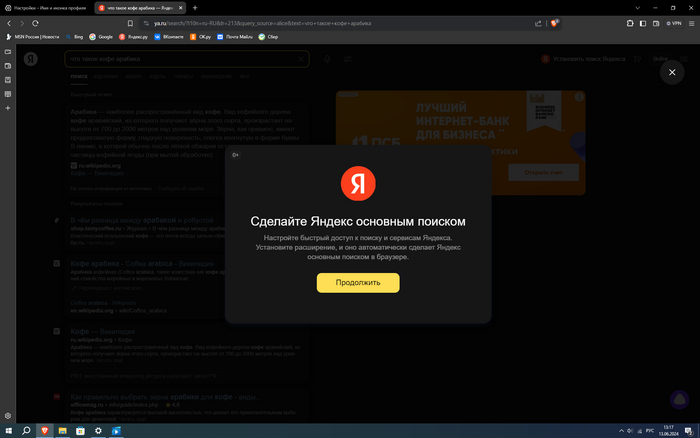Screen dimensions: 700x438
Task: Open the ru.wikipedia.org source link
Action: pyautogui.click(x=100, y=166)
